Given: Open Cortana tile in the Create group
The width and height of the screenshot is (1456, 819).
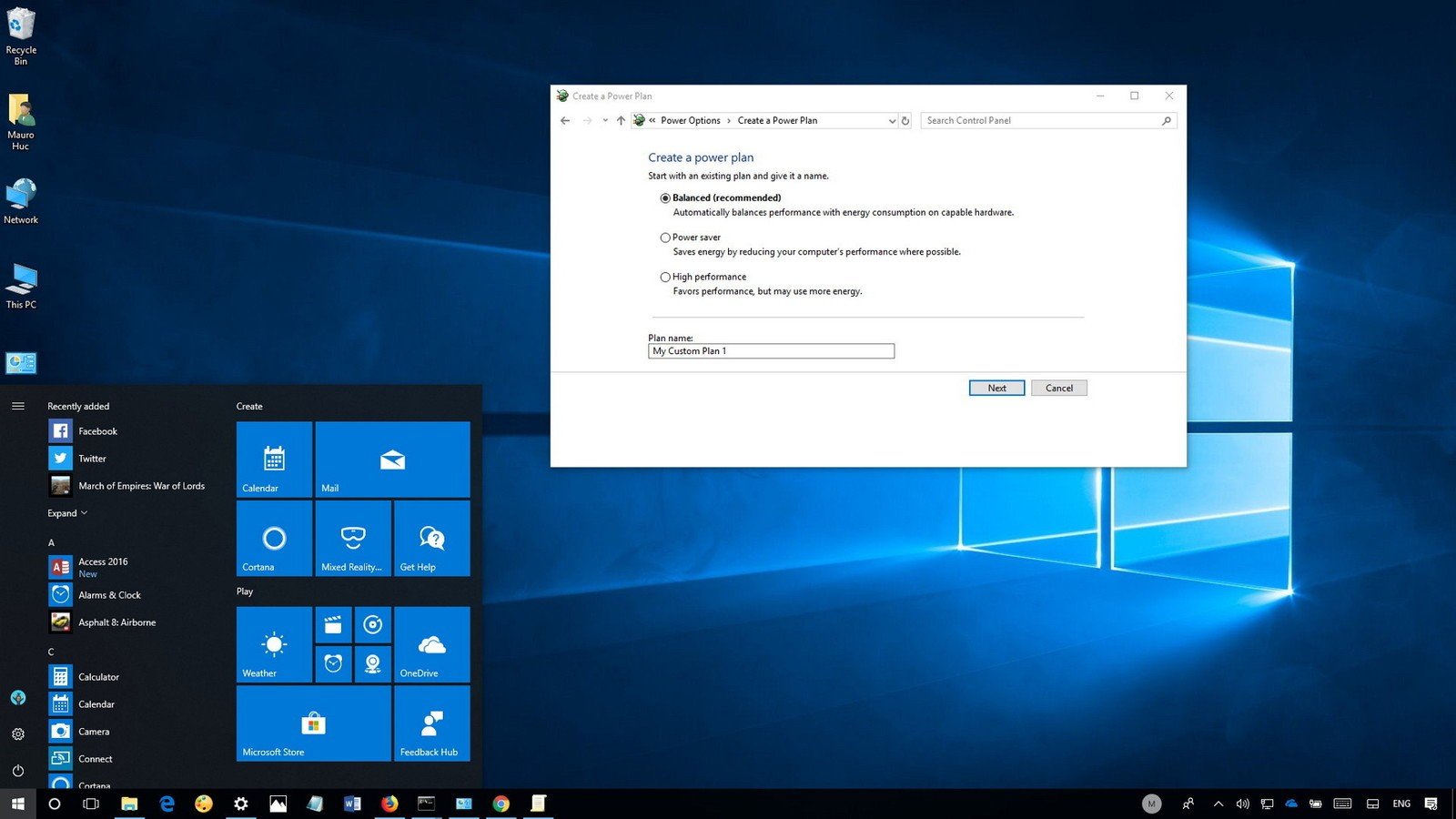Looking at the screenshot, I should [272, 539].
